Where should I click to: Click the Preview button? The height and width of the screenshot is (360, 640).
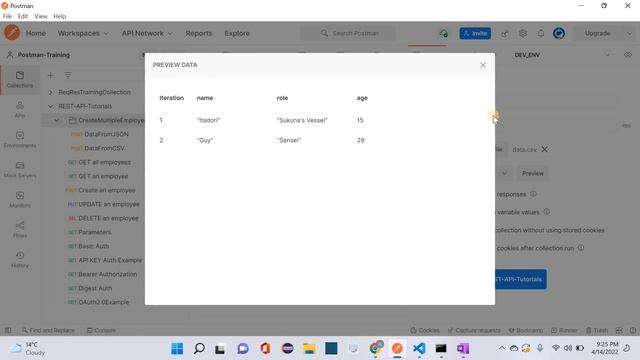(533, 173)
